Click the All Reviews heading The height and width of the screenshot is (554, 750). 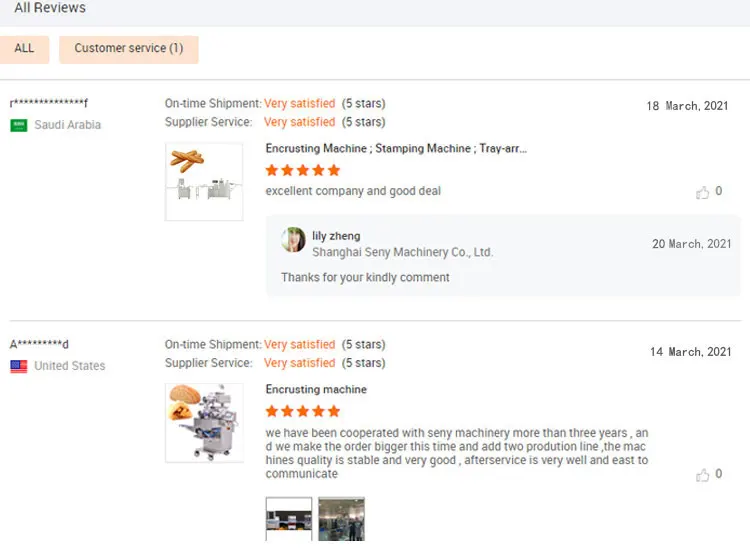(50, 8)
